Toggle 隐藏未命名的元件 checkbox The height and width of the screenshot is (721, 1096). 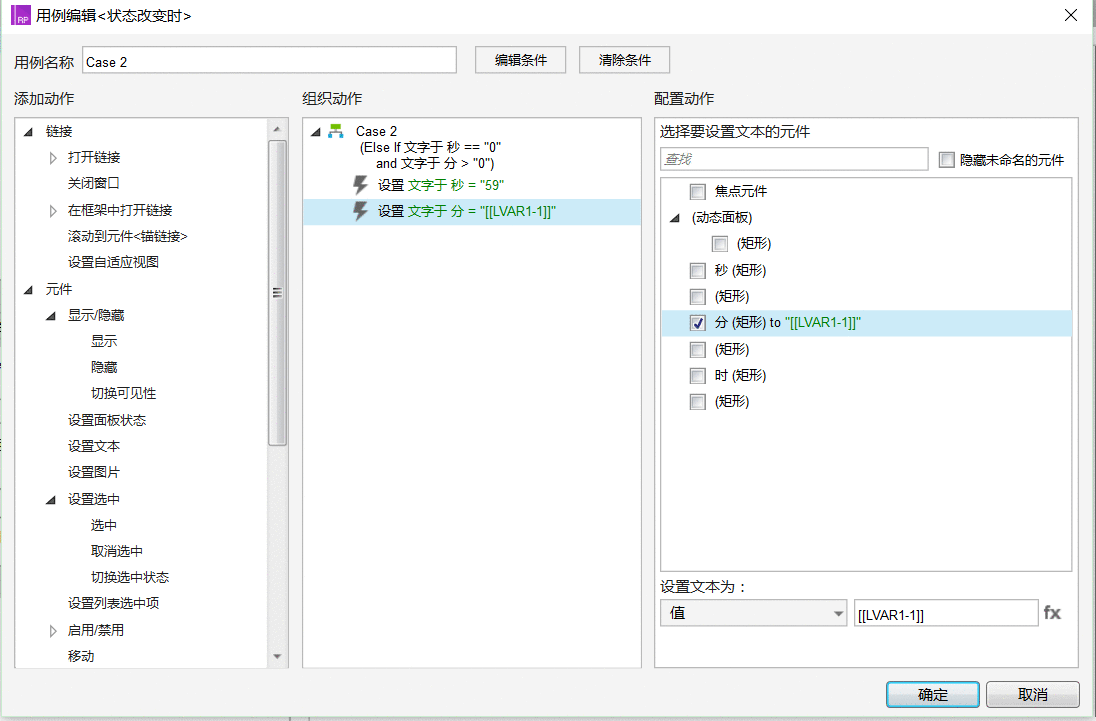946,160
